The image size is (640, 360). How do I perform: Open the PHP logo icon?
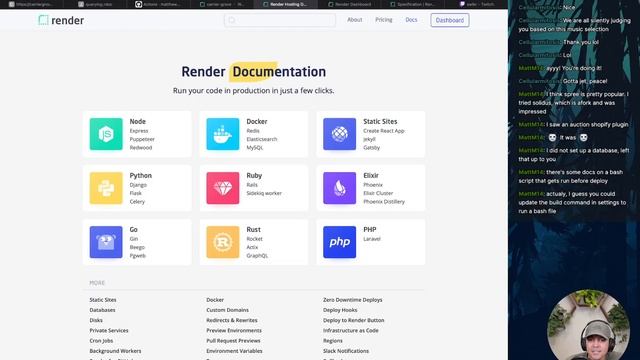pos(340,242)
